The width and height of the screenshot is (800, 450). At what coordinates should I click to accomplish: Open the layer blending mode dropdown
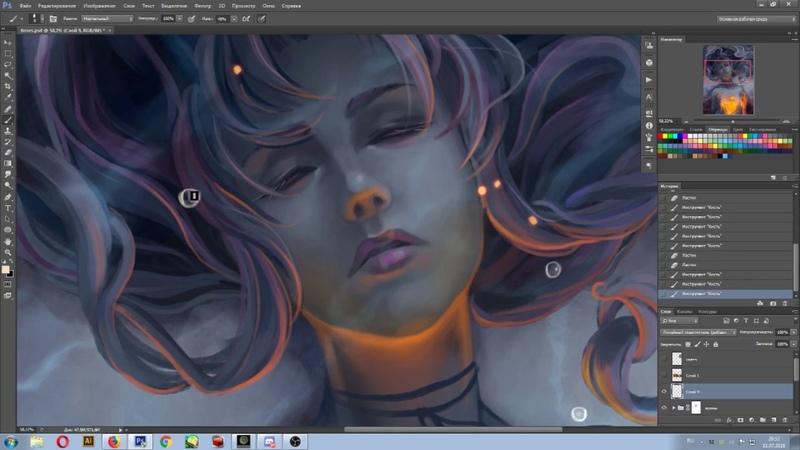[698, 332]
